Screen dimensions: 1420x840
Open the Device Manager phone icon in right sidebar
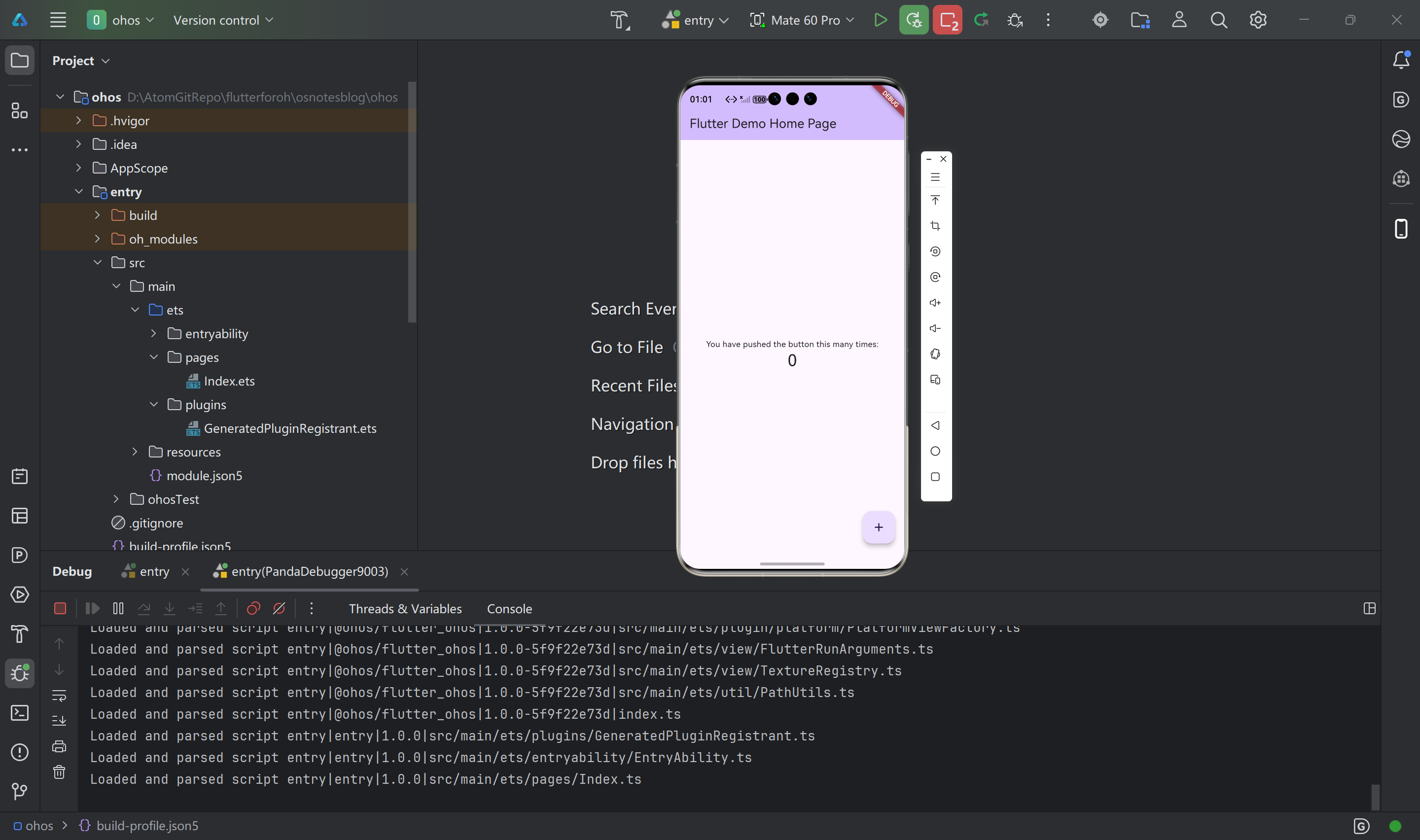click(1401, 229)
